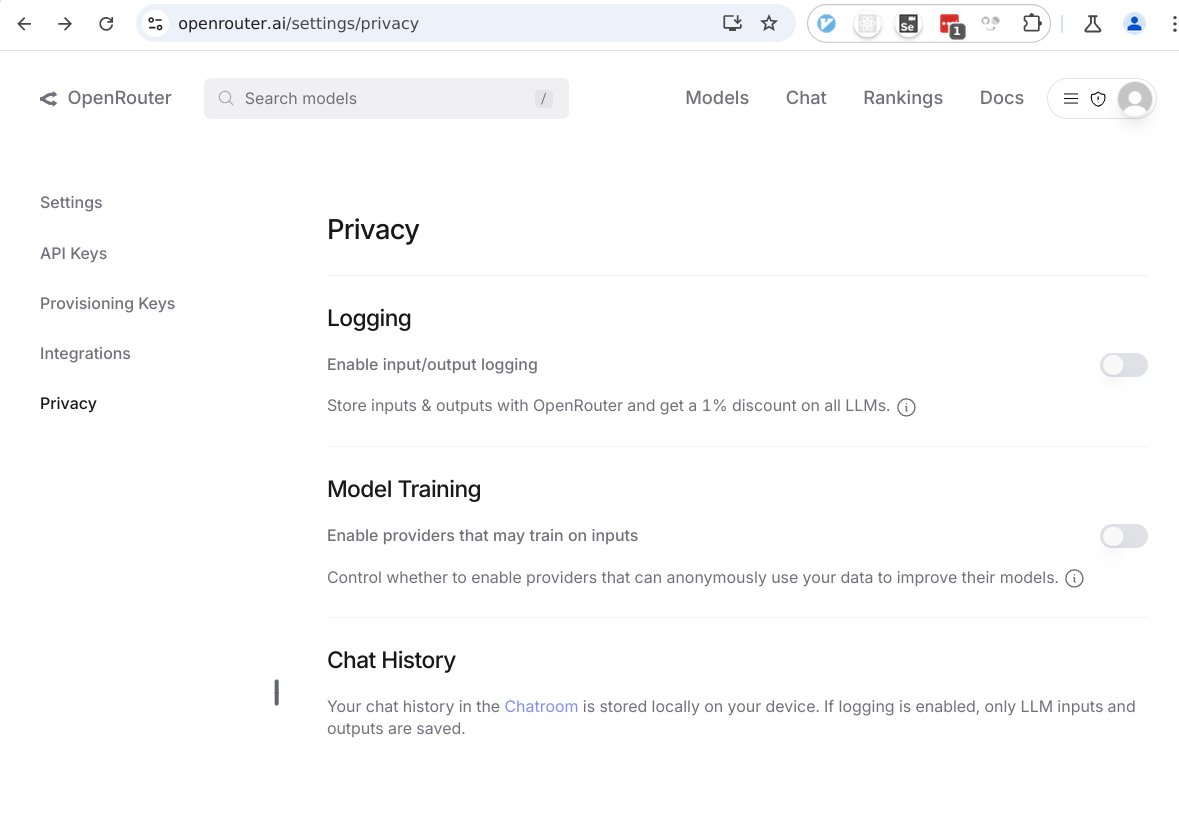This screenshot has width=1179, height=833.
Task: Click the Chrome Labs flask icon
Action: pos(1092,24)
